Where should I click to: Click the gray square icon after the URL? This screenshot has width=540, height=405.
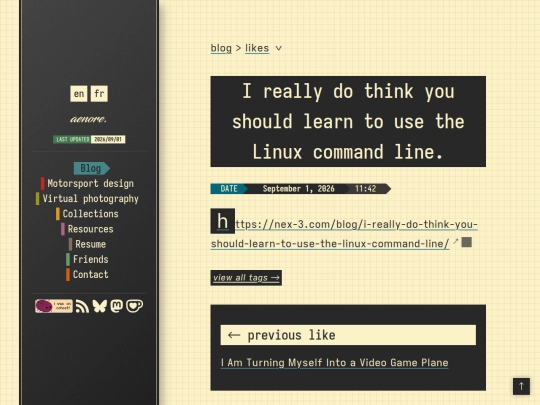point(467,242)
